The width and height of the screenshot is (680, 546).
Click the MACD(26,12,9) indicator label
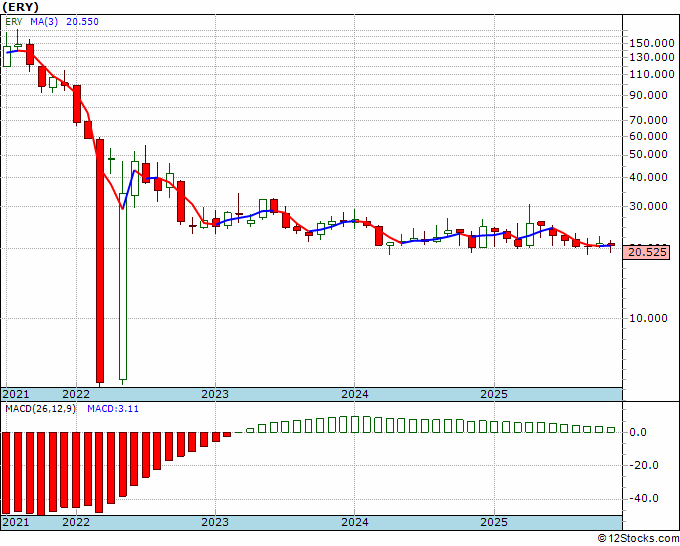point(40,409)
